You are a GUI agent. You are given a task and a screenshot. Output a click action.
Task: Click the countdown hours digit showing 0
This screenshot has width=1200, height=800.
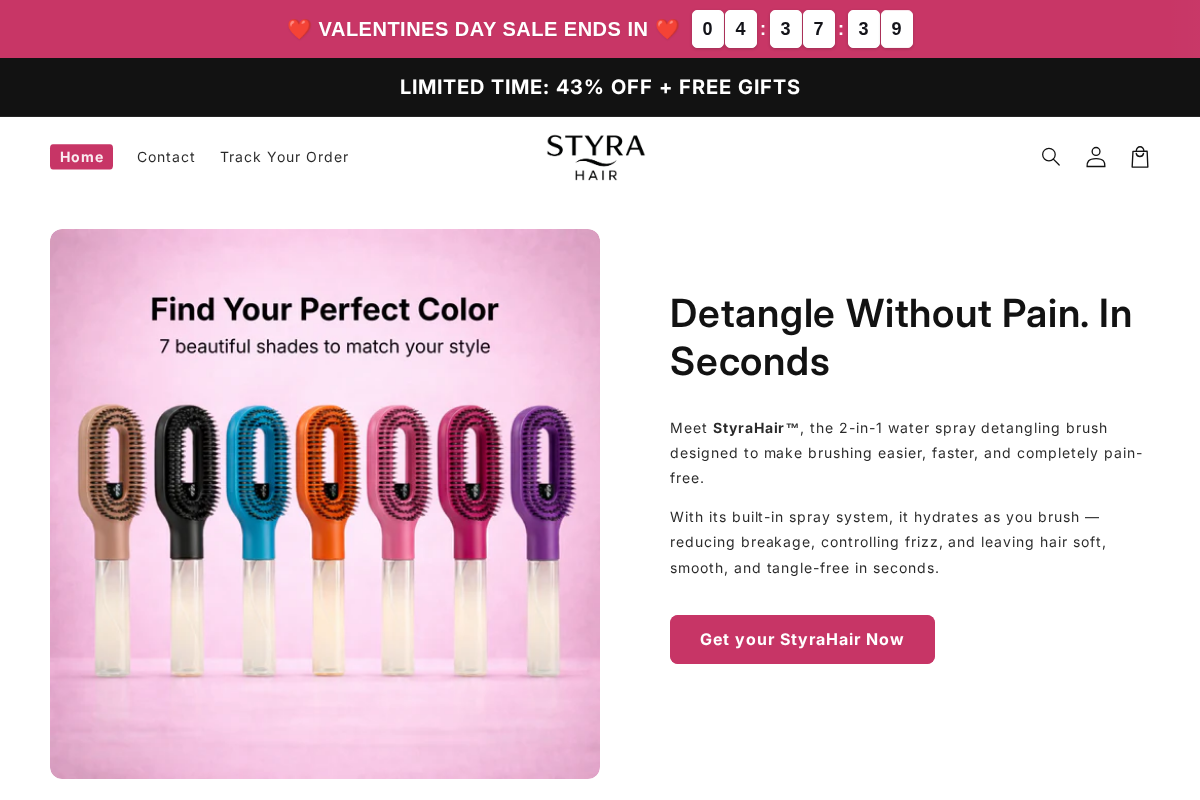(707, 29)
